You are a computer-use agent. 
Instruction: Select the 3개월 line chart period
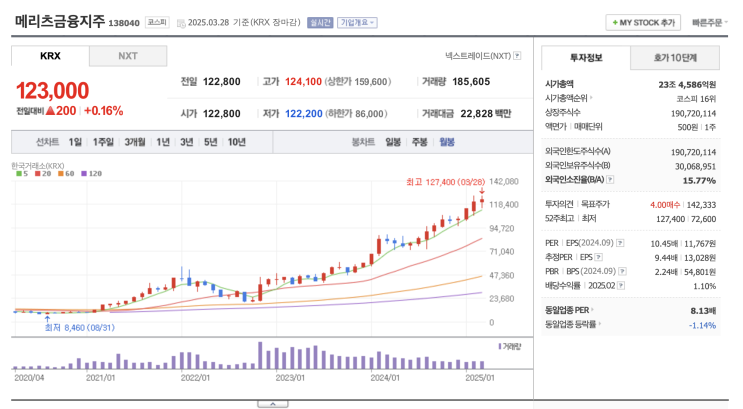click(135, 142)
